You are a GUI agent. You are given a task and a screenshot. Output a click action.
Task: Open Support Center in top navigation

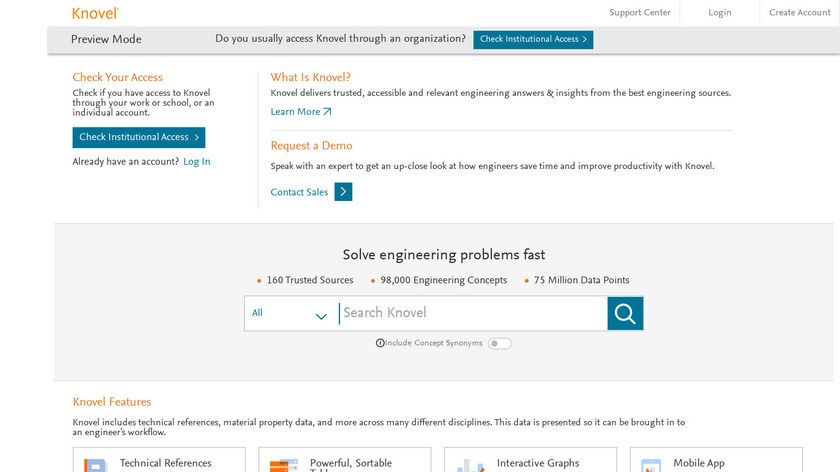(640, 13)
